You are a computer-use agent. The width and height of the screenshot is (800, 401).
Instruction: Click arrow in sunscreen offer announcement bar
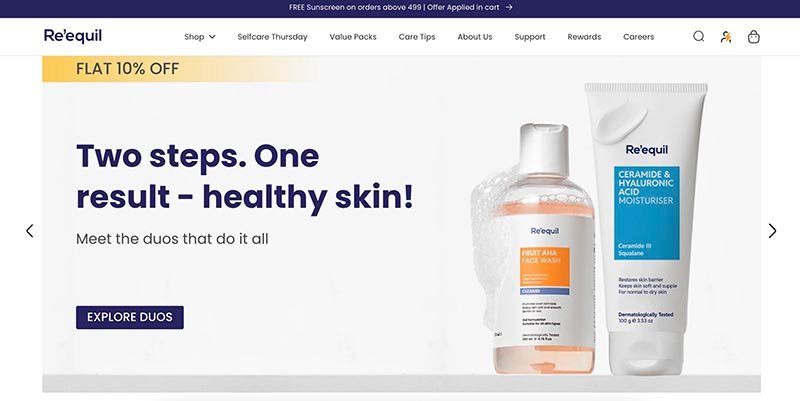509,7
